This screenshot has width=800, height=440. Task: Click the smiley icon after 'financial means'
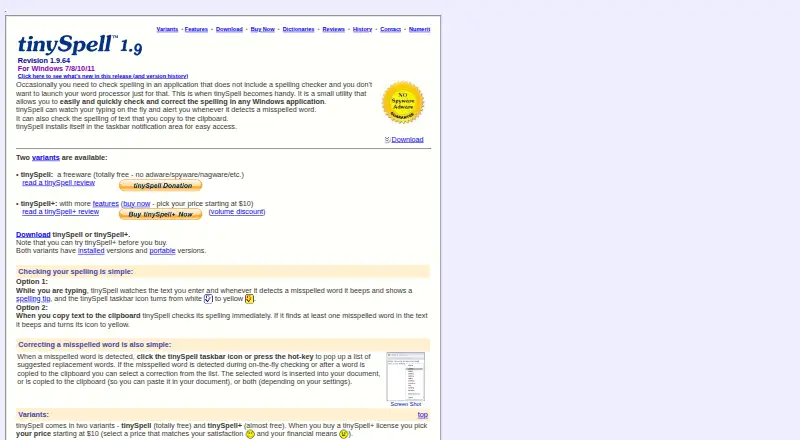click(343, 434)
